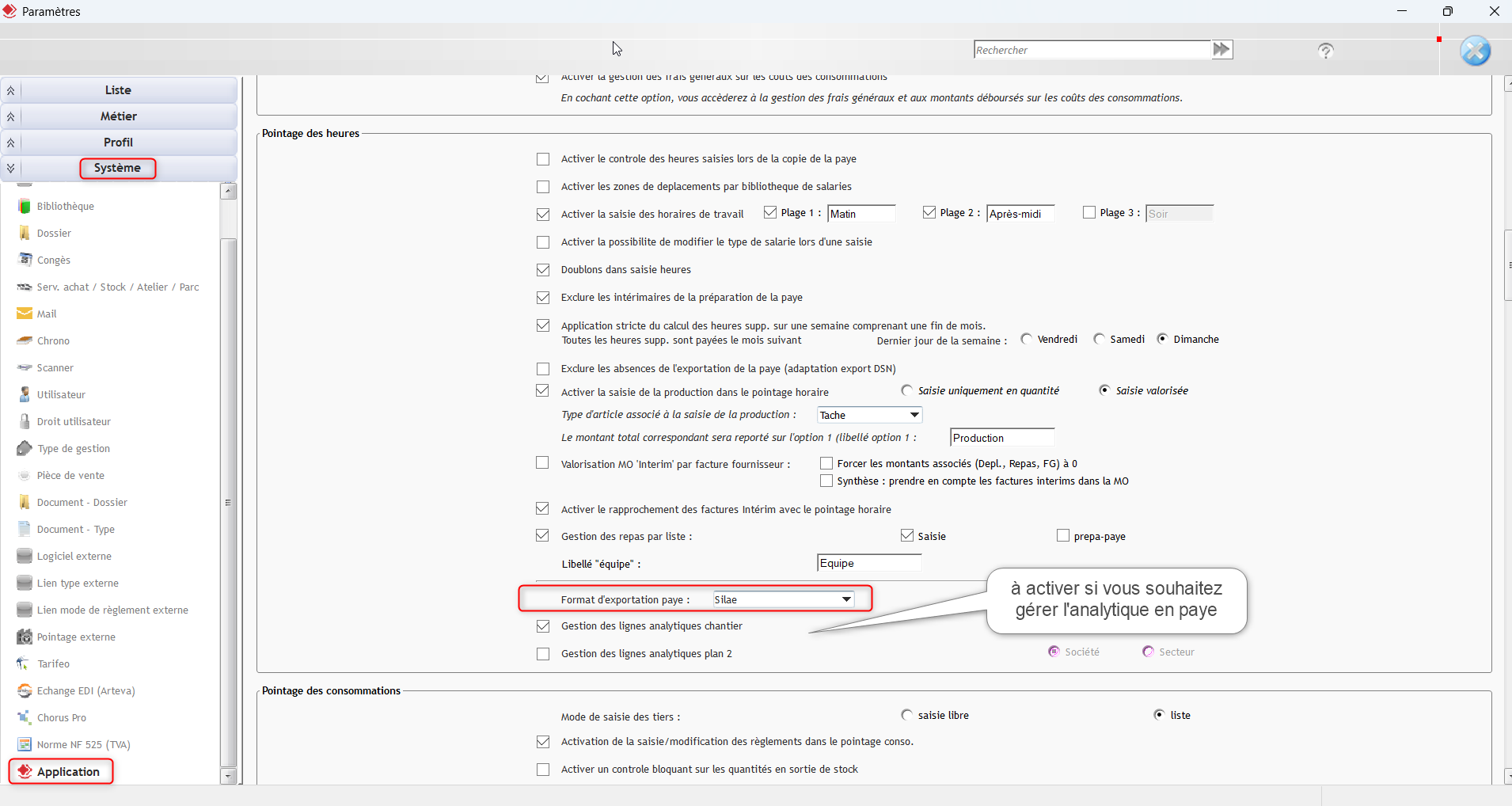This screenshot has width=1512, height=806.
Task: Open Bibliothèque via its green book icon
Action: [x=25, y=207]
